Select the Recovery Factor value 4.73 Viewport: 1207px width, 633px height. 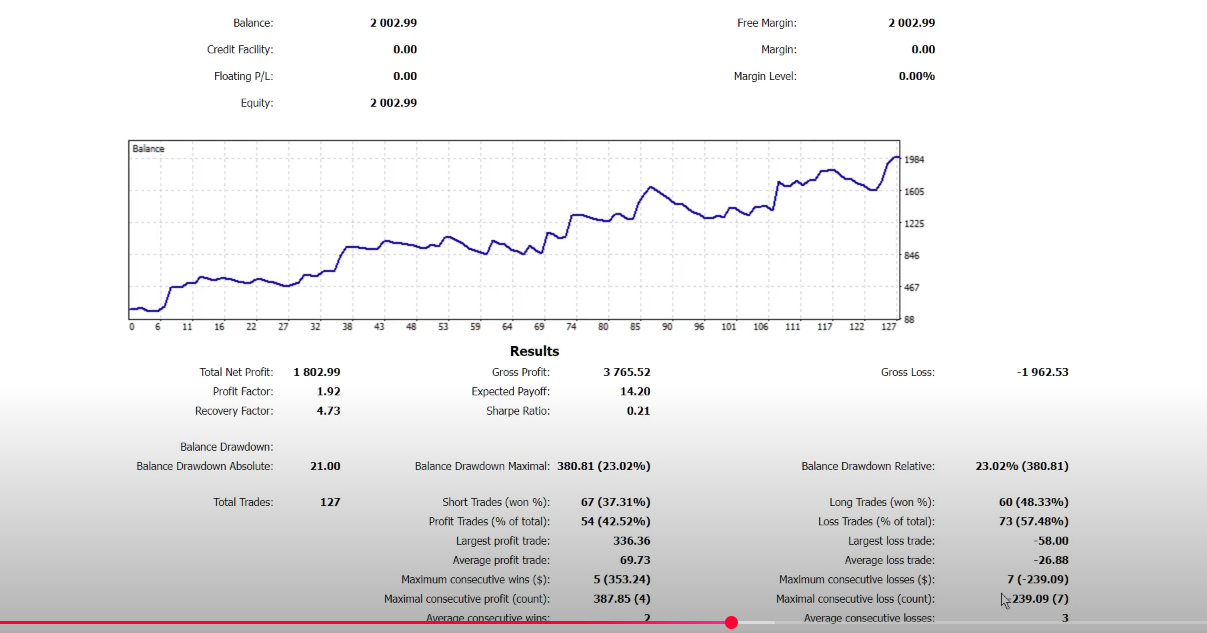coord(329,411)
